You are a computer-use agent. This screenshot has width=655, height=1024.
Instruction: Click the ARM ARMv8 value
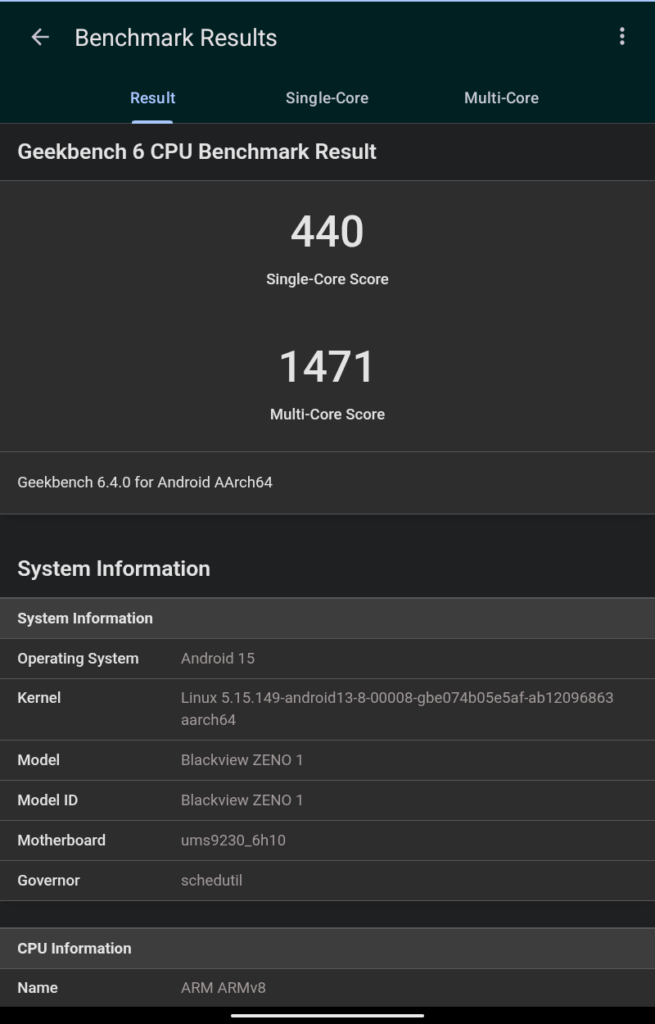pos(223,987)
